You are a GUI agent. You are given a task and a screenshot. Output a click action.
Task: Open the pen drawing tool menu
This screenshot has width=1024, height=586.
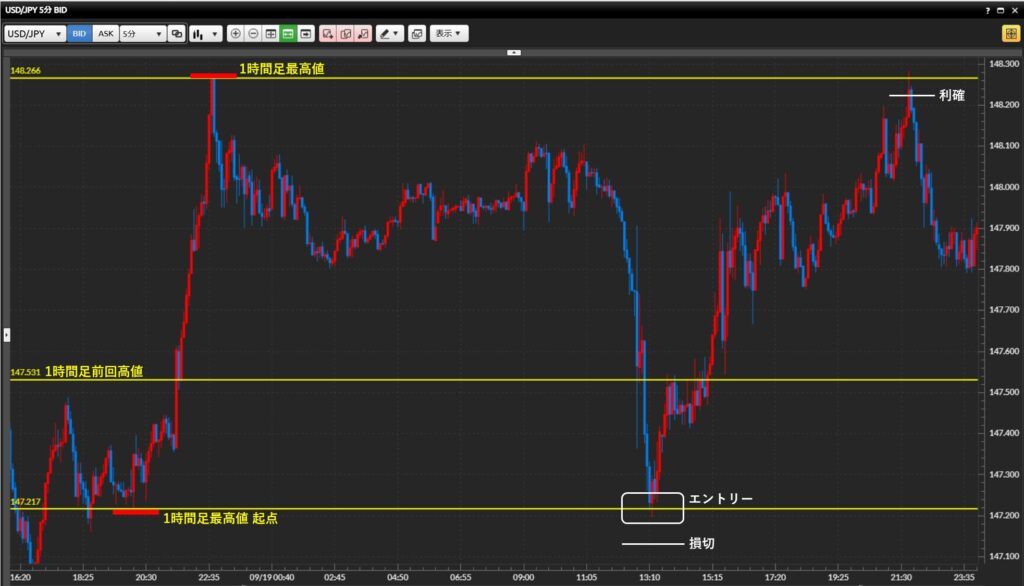coord(389,33)
